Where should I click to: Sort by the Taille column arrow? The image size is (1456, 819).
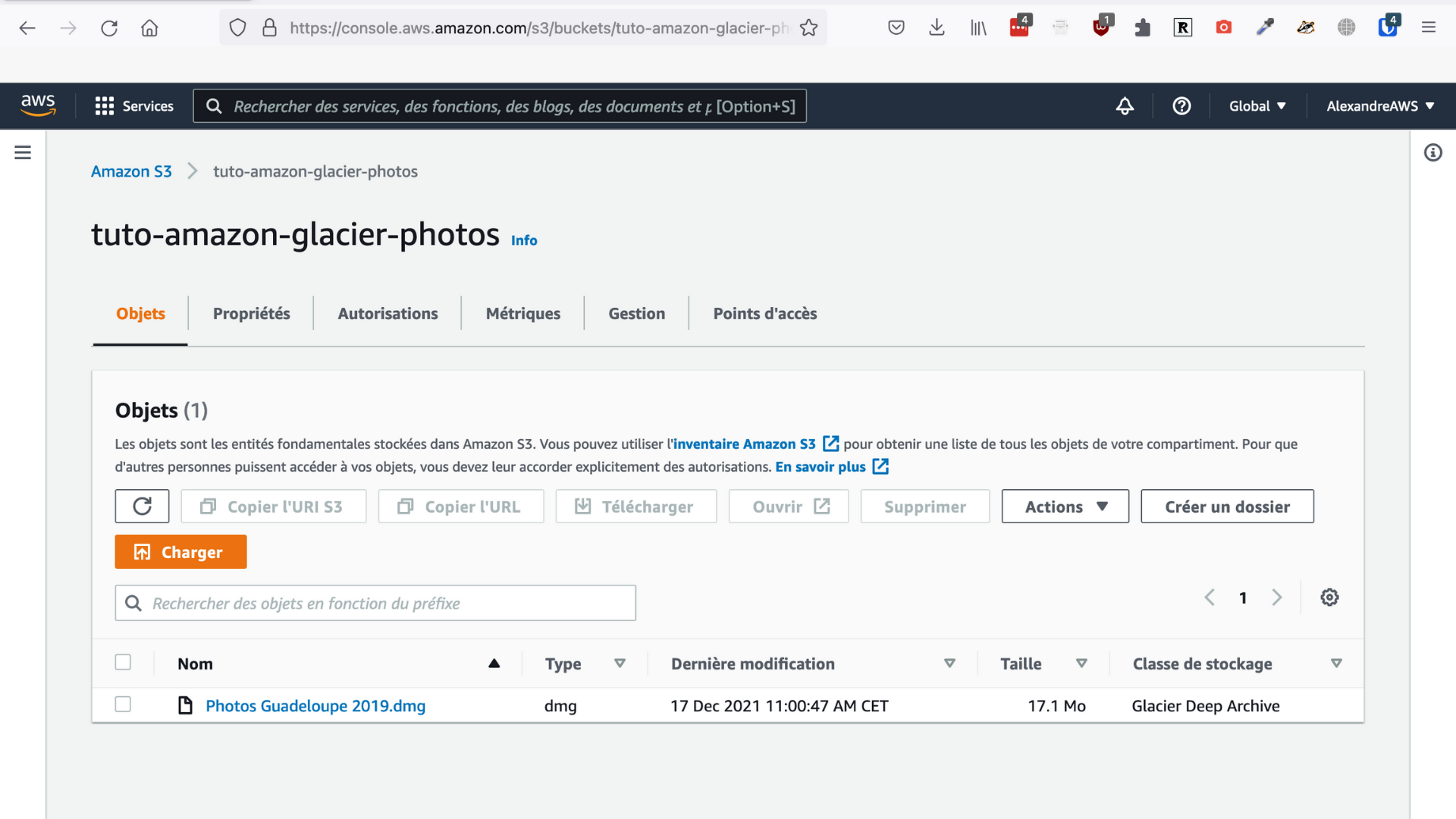click(x=1081, y=664)
